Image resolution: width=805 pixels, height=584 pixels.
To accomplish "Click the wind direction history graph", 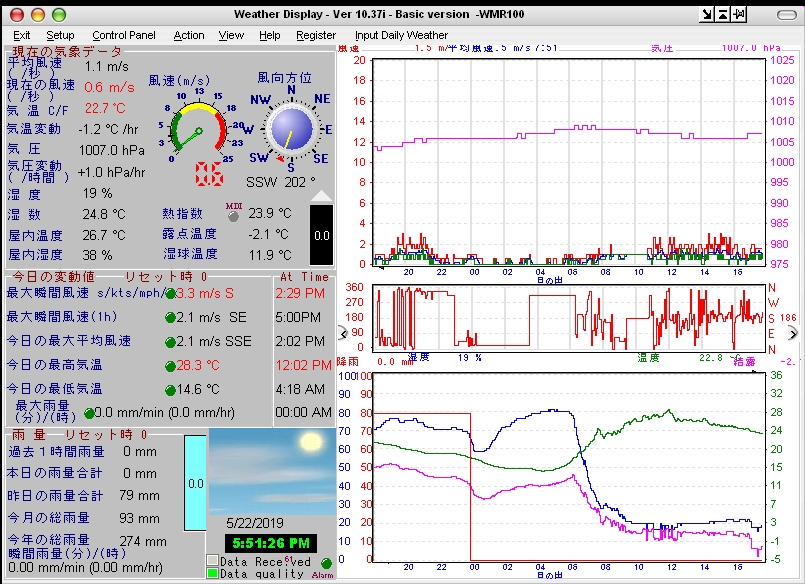I will coord(569,317).
